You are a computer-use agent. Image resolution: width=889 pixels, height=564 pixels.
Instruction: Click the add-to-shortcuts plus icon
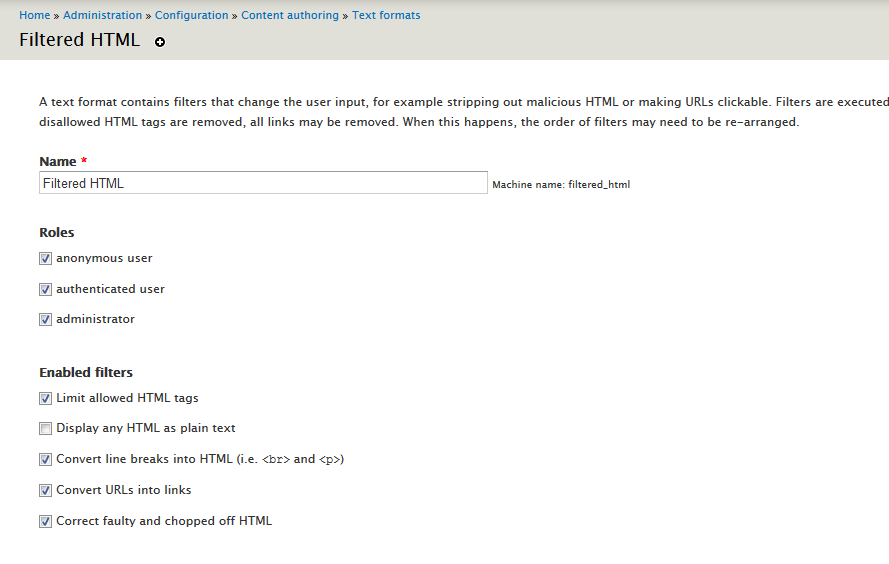160,42
